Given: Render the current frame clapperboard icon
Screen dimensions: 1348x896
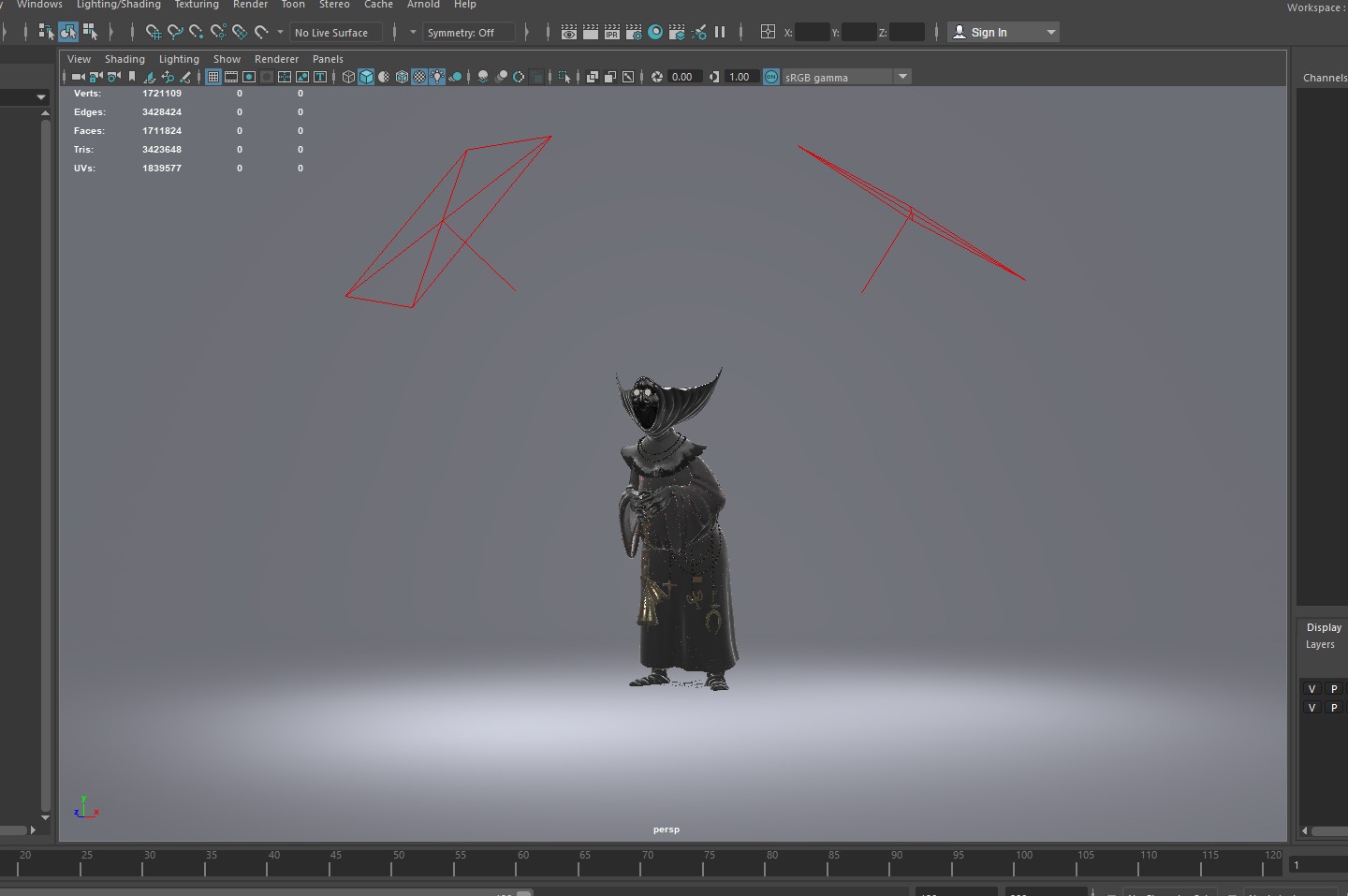Looking at the screenshot, I should point(591,32).
